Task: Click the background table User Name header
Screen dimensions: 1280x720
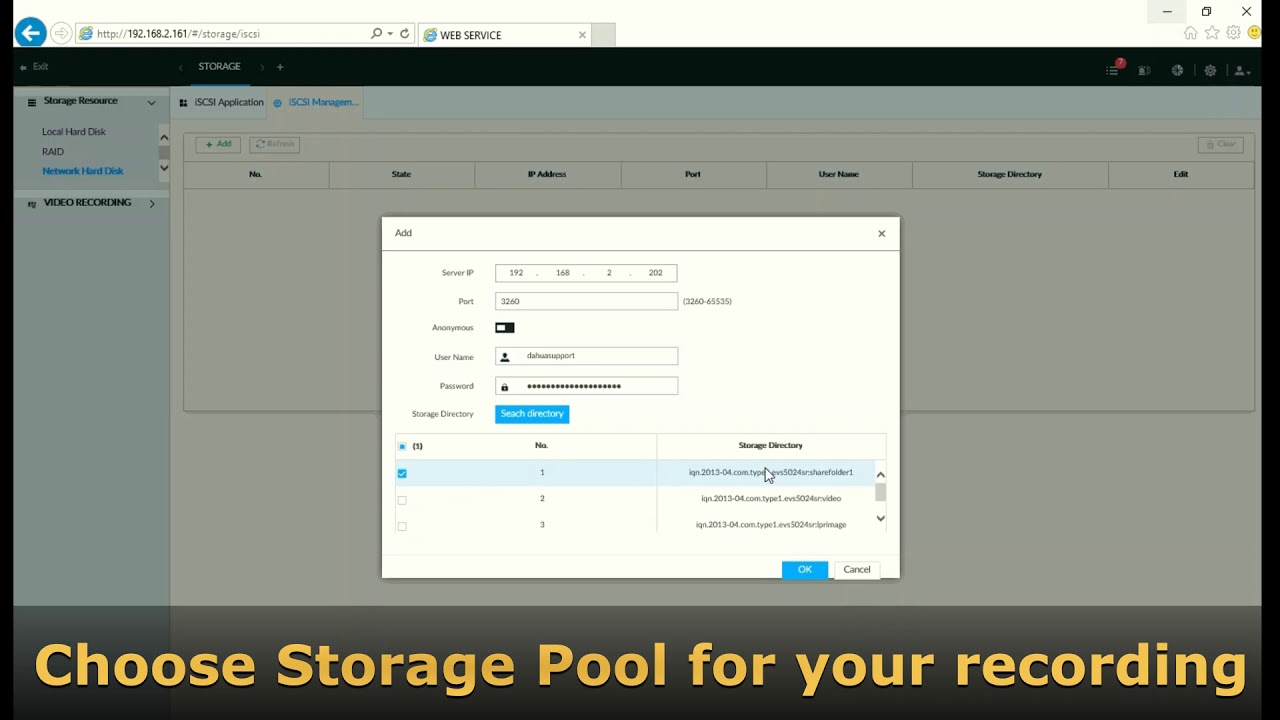Action: coord(839,174)
